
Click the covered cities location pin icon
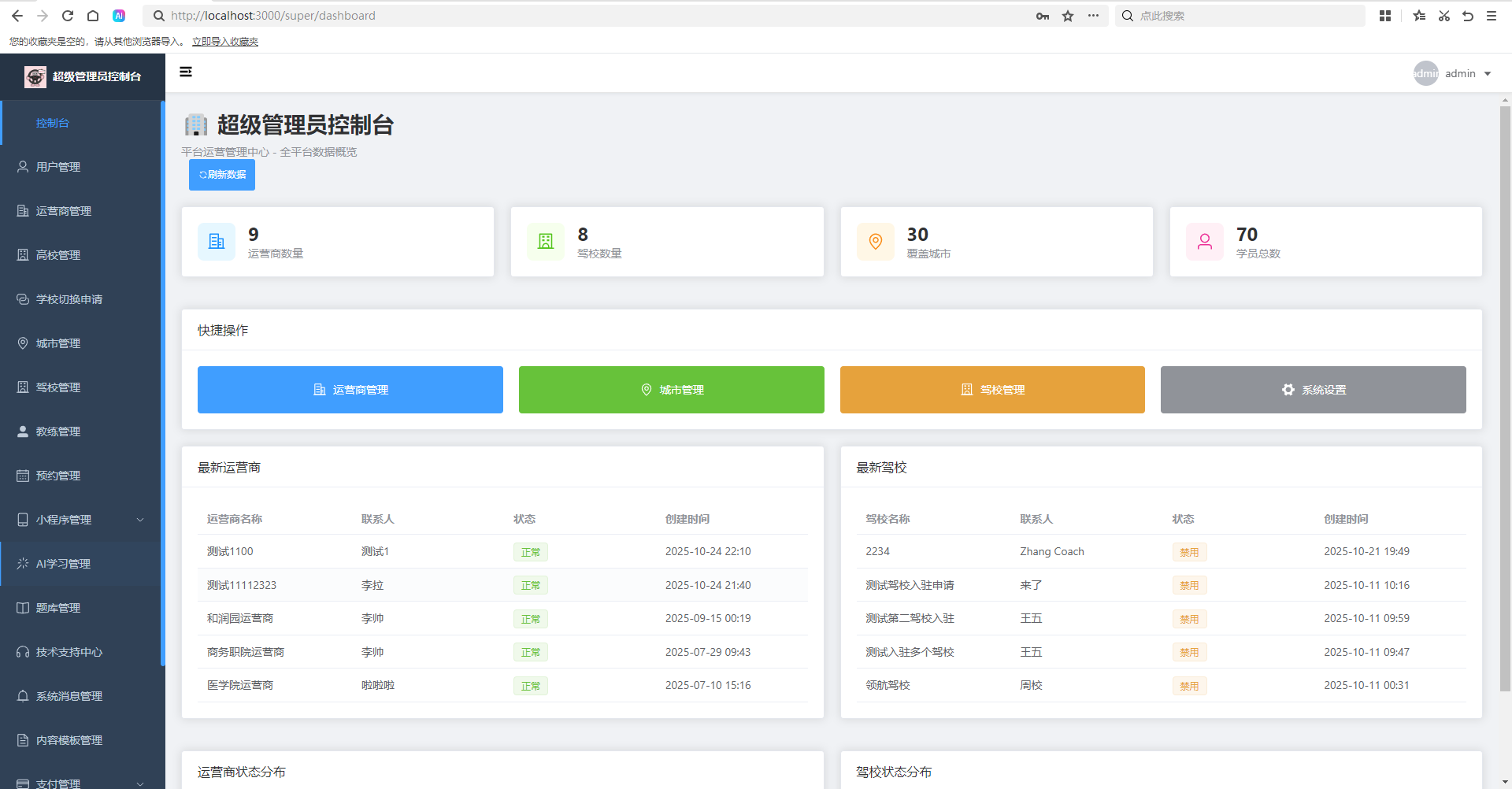(x=875, y=242)
